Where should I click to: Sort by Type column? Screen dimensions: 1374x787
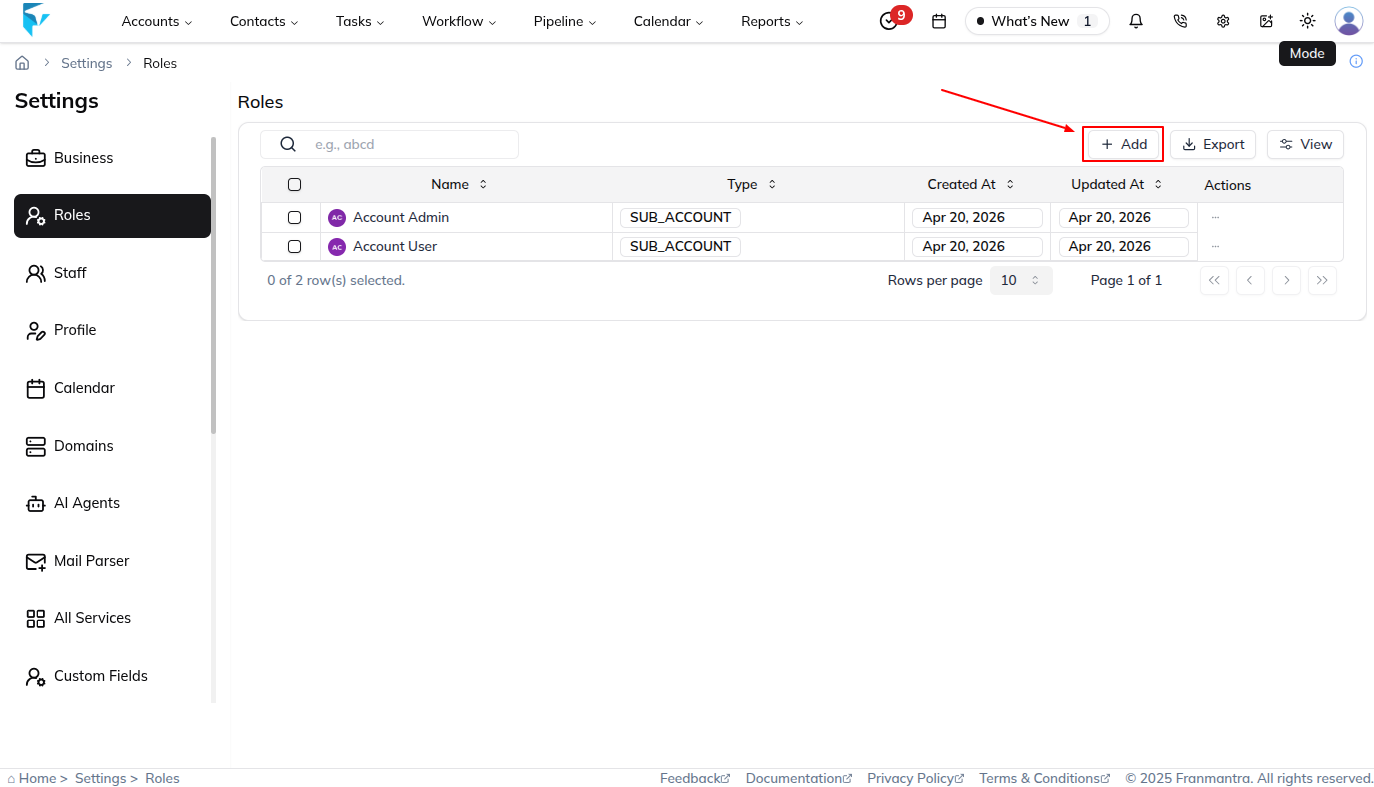[751, 185]
